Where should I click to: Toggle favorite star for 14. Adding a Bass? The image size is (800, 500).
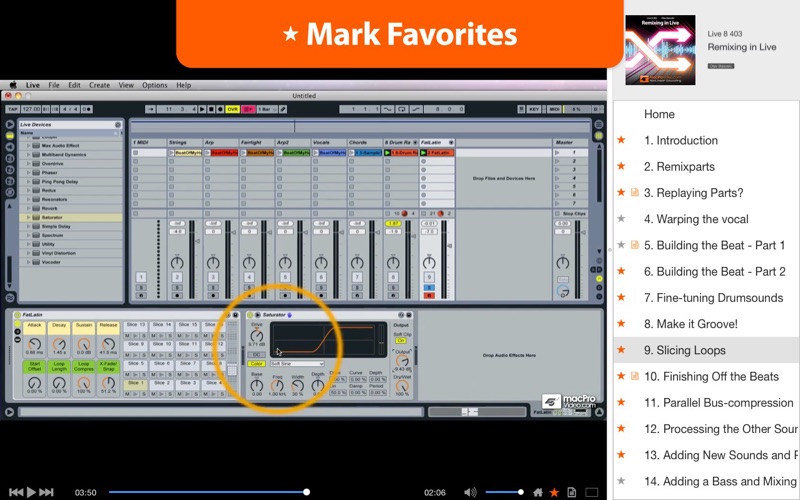621,481
